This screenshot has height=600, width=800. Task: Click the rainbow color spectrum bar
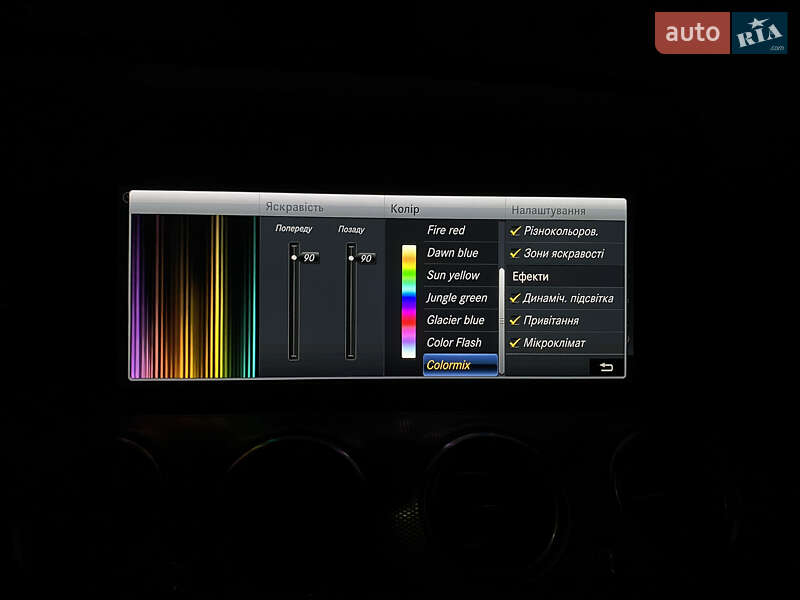pyautogui.click(x=408, y=301)
